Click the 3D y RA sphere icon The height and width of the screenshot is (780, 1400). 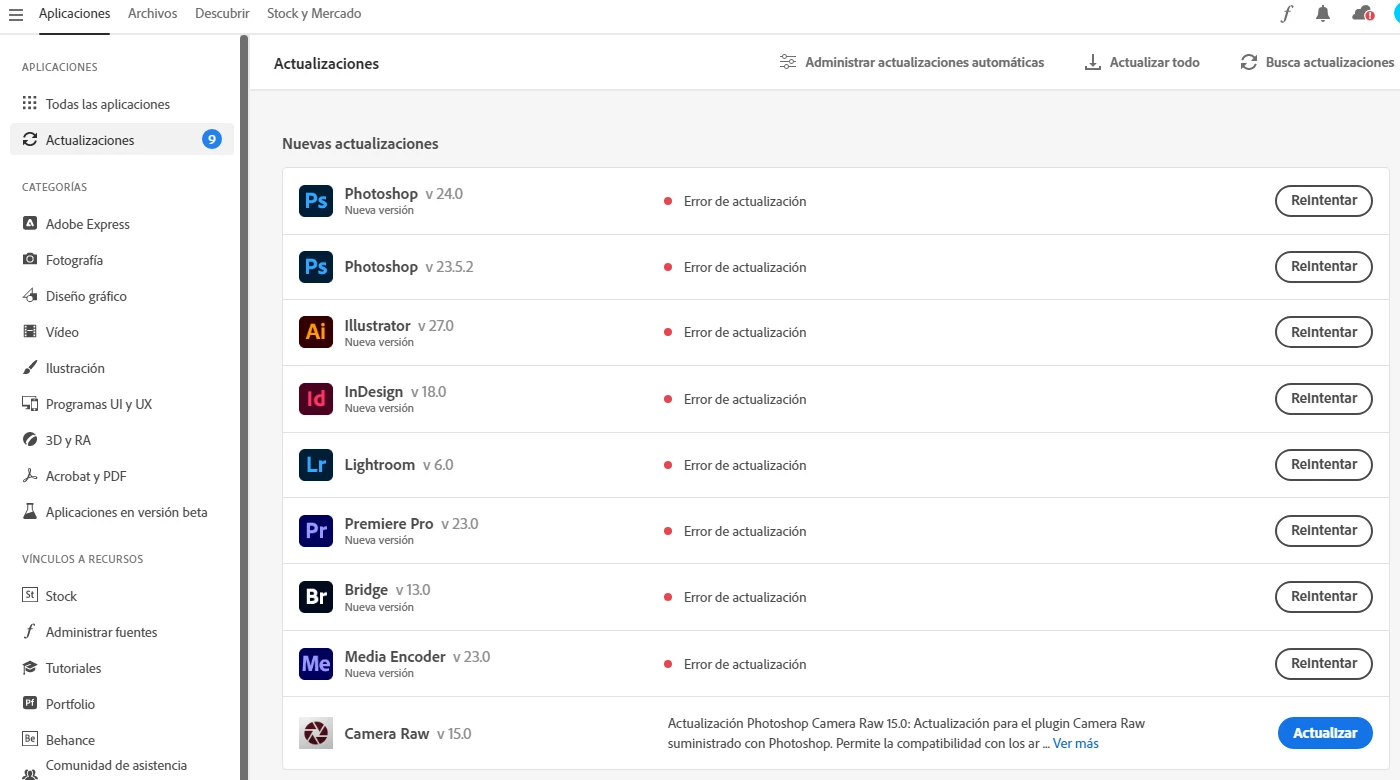click(x=29, y=440)
